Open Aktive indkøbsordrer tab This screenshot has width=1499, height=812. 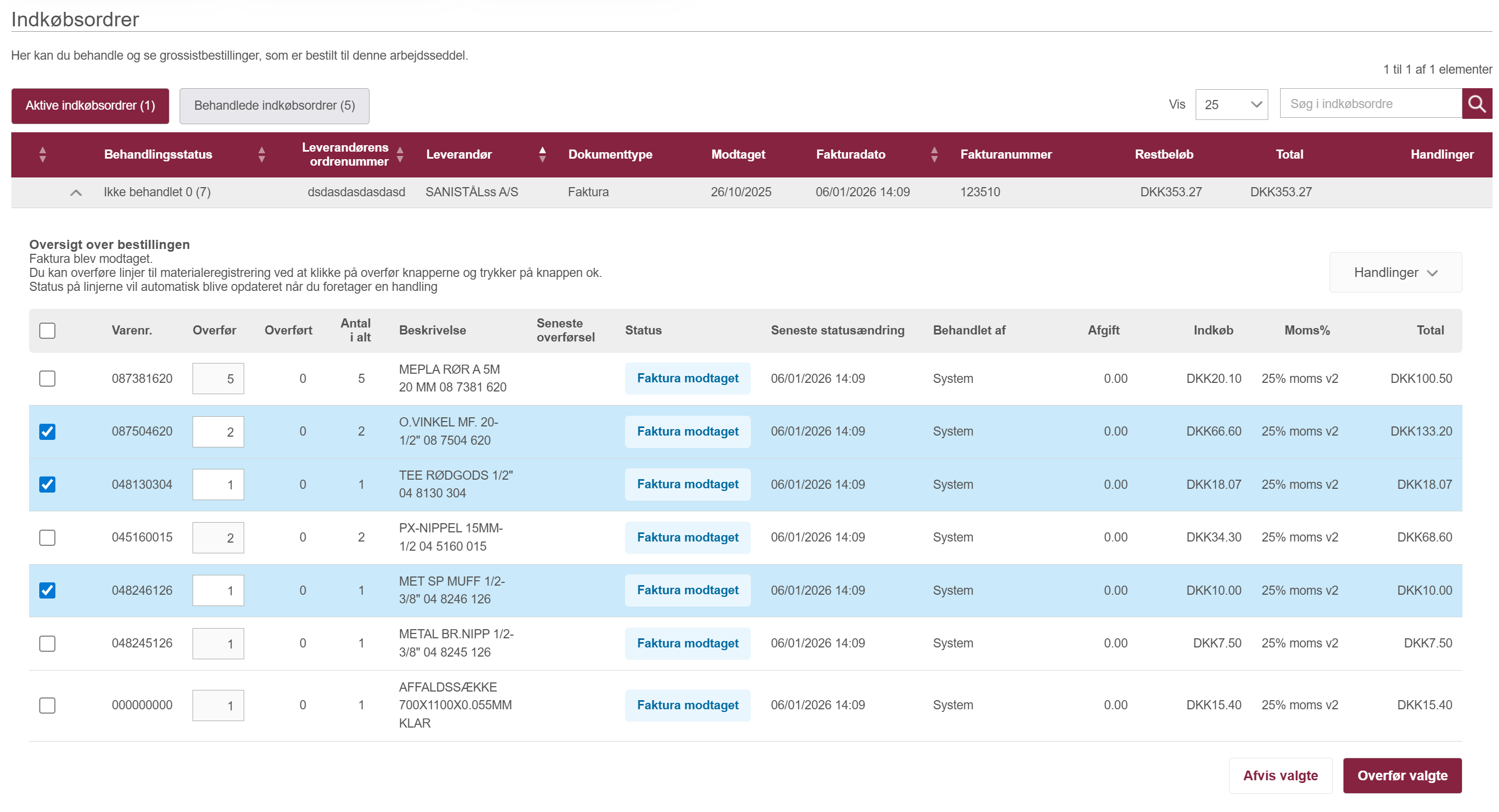tap(90, 106)
